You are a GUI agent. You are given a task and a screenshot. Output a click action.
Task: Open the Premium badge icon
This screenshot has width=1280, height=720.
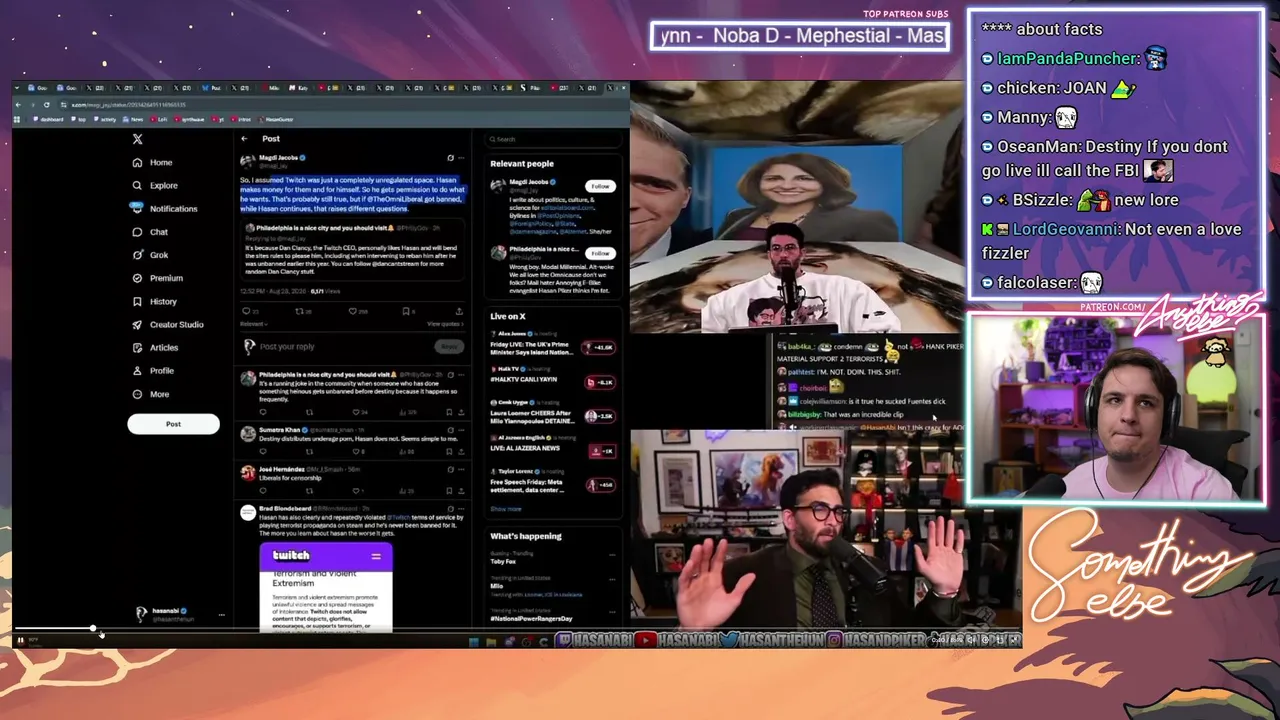click(x=137, y=278)
